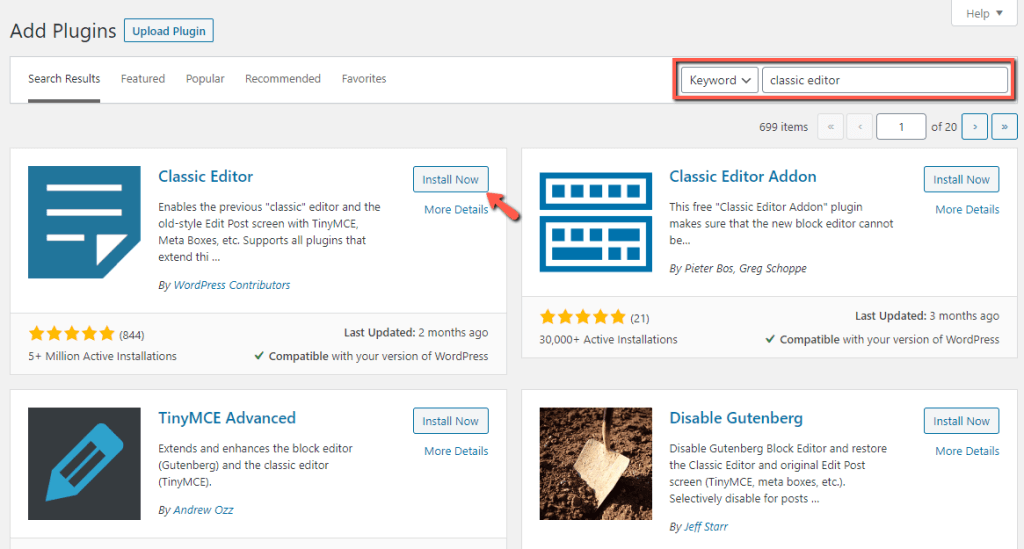Viewport: 1024px width, 549px height.
Task: Open the Favorites tab
Action: pyautogui.click(x=364, y=78)
